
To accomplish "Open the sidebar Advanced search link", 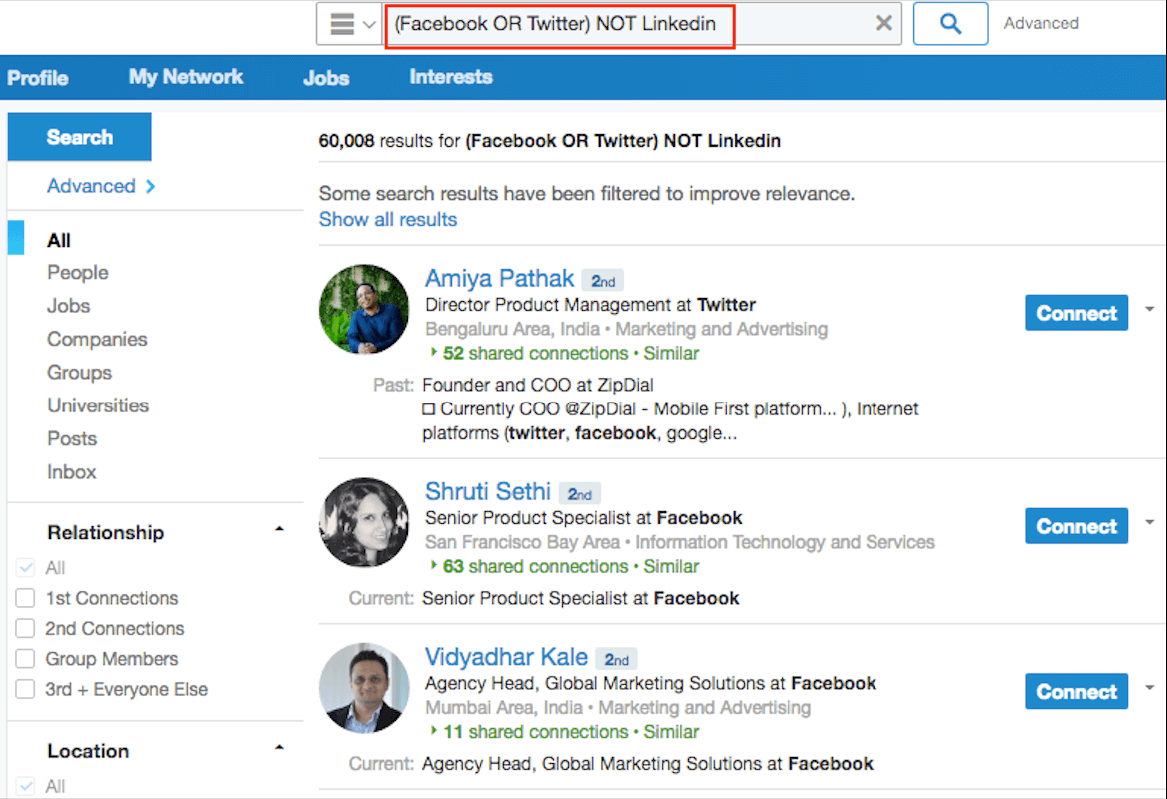I will point(100,186).
